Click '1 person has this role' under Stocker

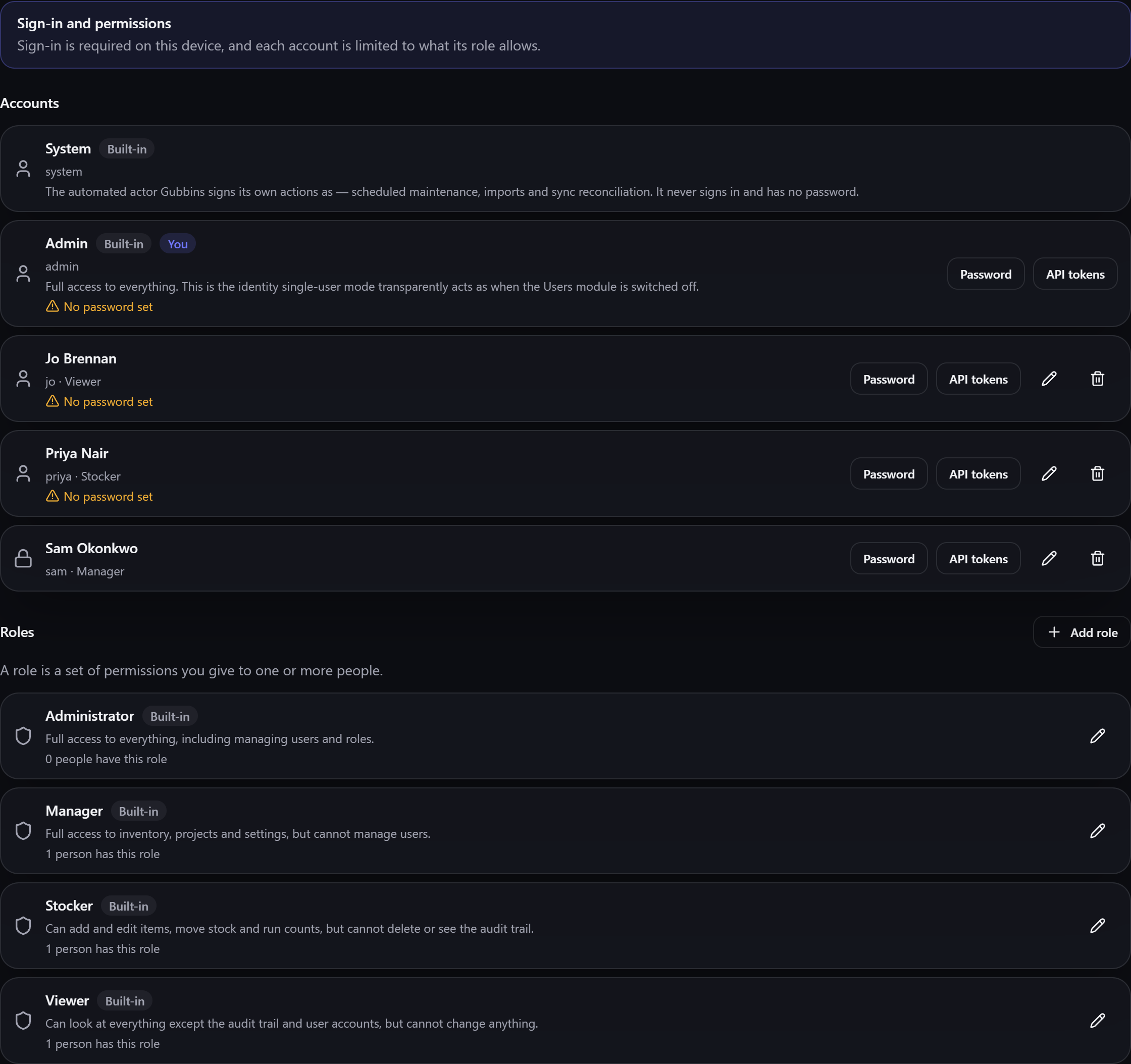pyautogui.click(x=102, y=949)
